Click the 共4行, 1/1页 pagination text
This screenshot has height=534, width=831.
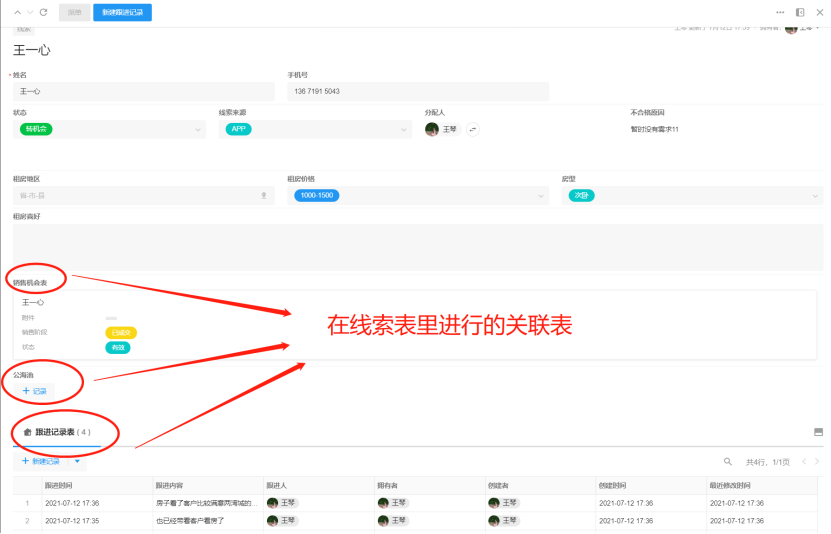767,462
